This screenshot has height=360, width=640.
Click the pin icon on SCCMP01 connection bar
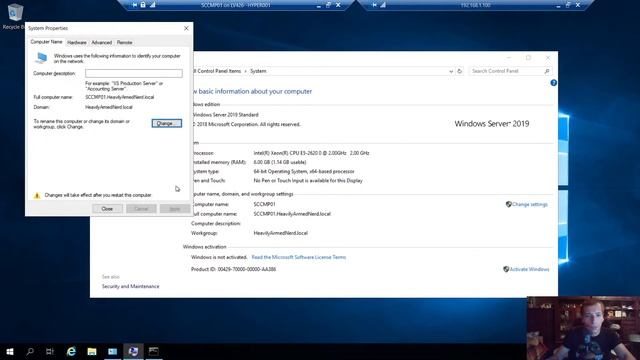(134, 5)
